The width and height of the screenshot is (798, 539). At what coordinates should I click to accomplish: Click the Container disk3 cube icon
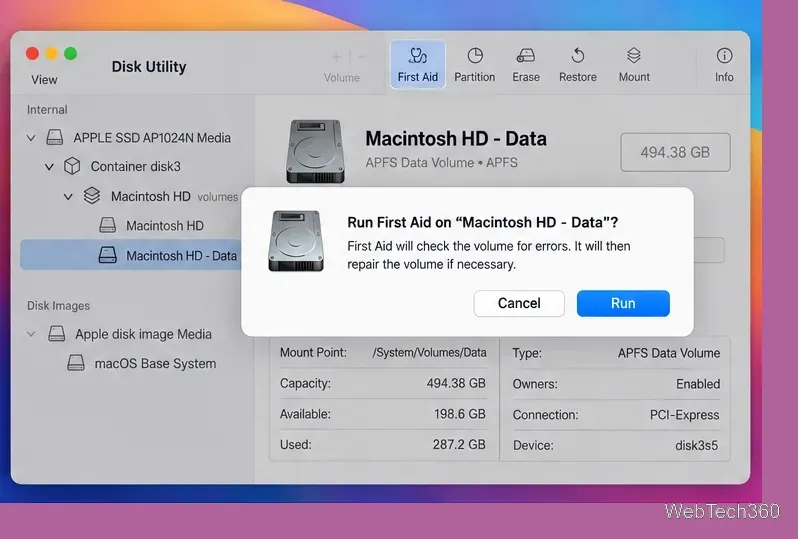pyautogui.click(x=72, y=166)
